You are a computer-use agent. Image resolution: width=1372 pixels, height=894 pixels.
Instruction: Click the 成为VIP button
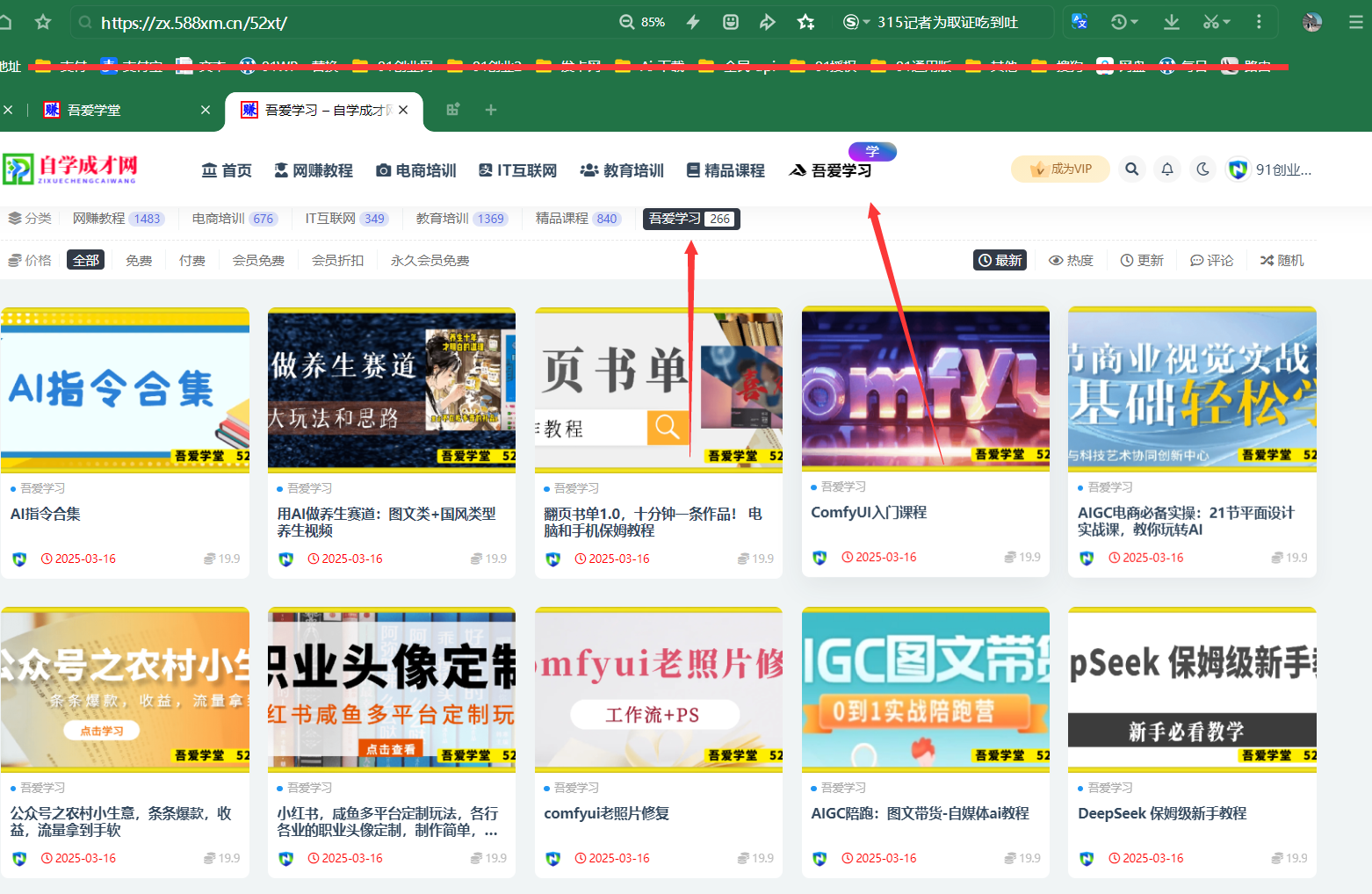point(1060,169)
